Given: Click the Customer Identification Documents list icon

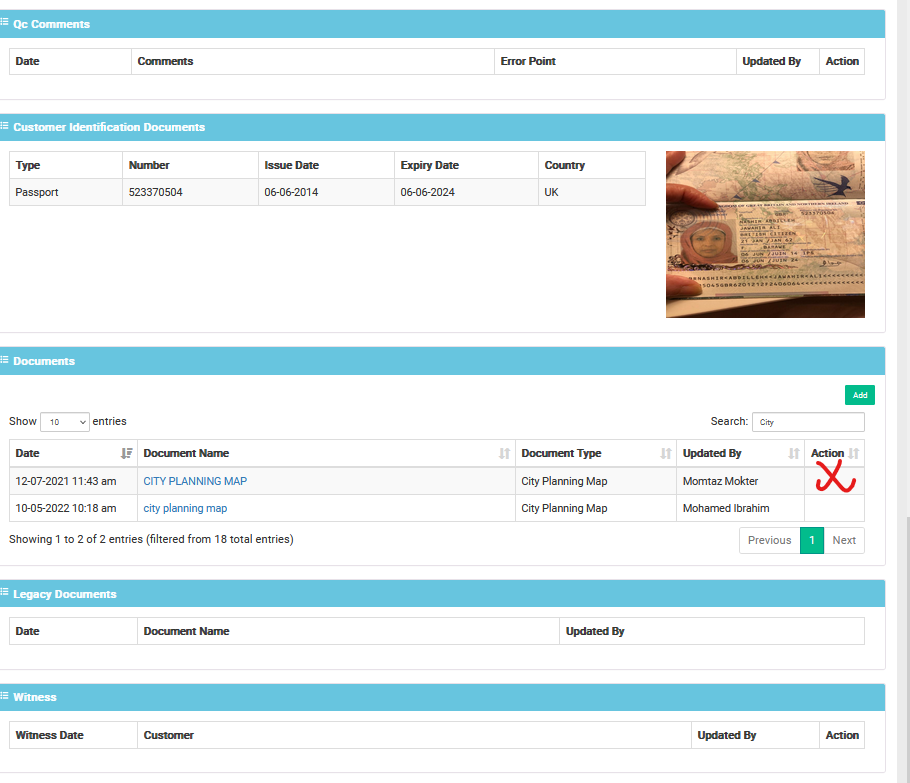Looking at the screenshot, I should tap(4, 125).
